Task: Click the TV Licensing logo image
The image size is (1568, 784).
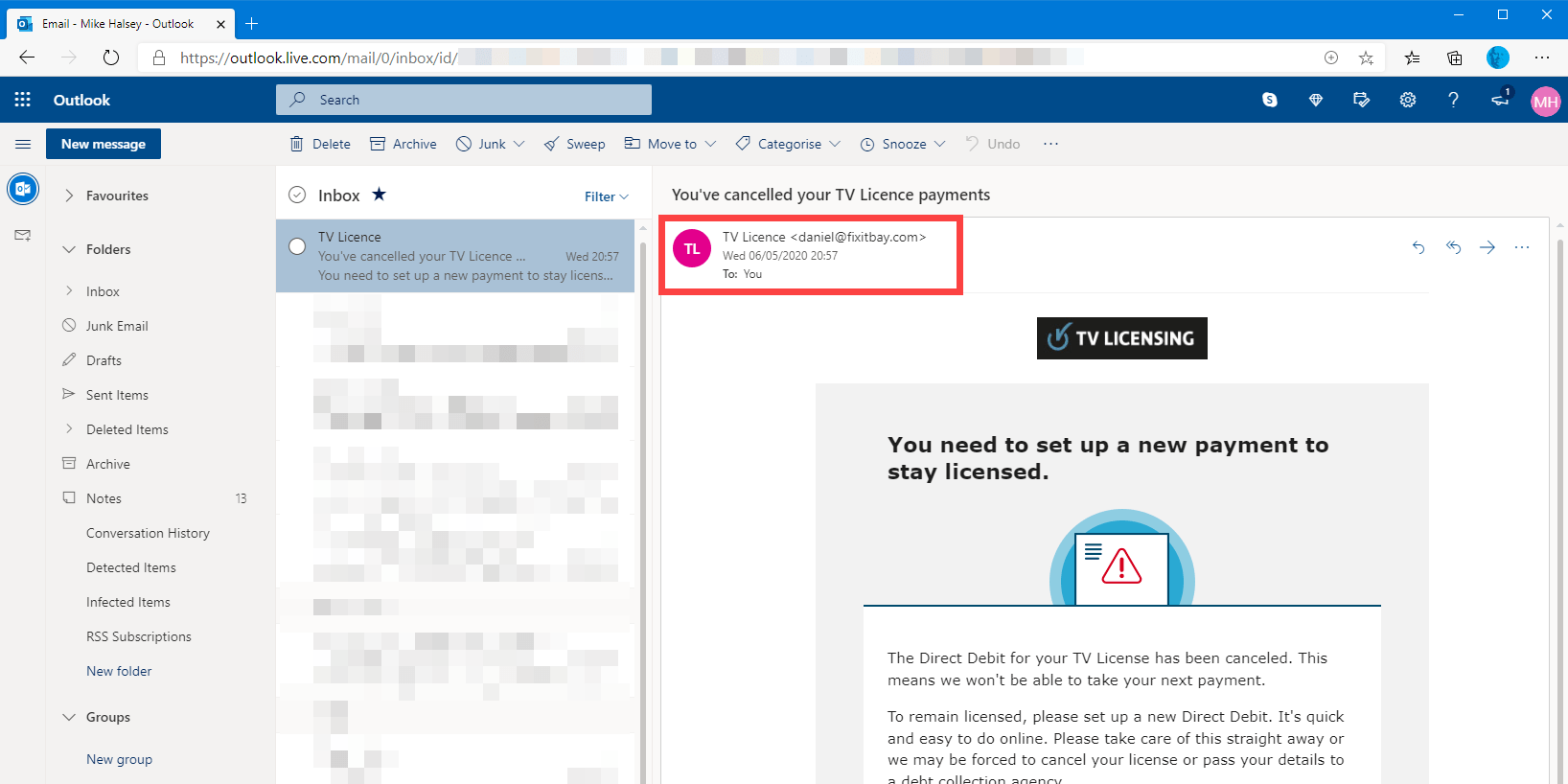Action: click(1121, 338)
